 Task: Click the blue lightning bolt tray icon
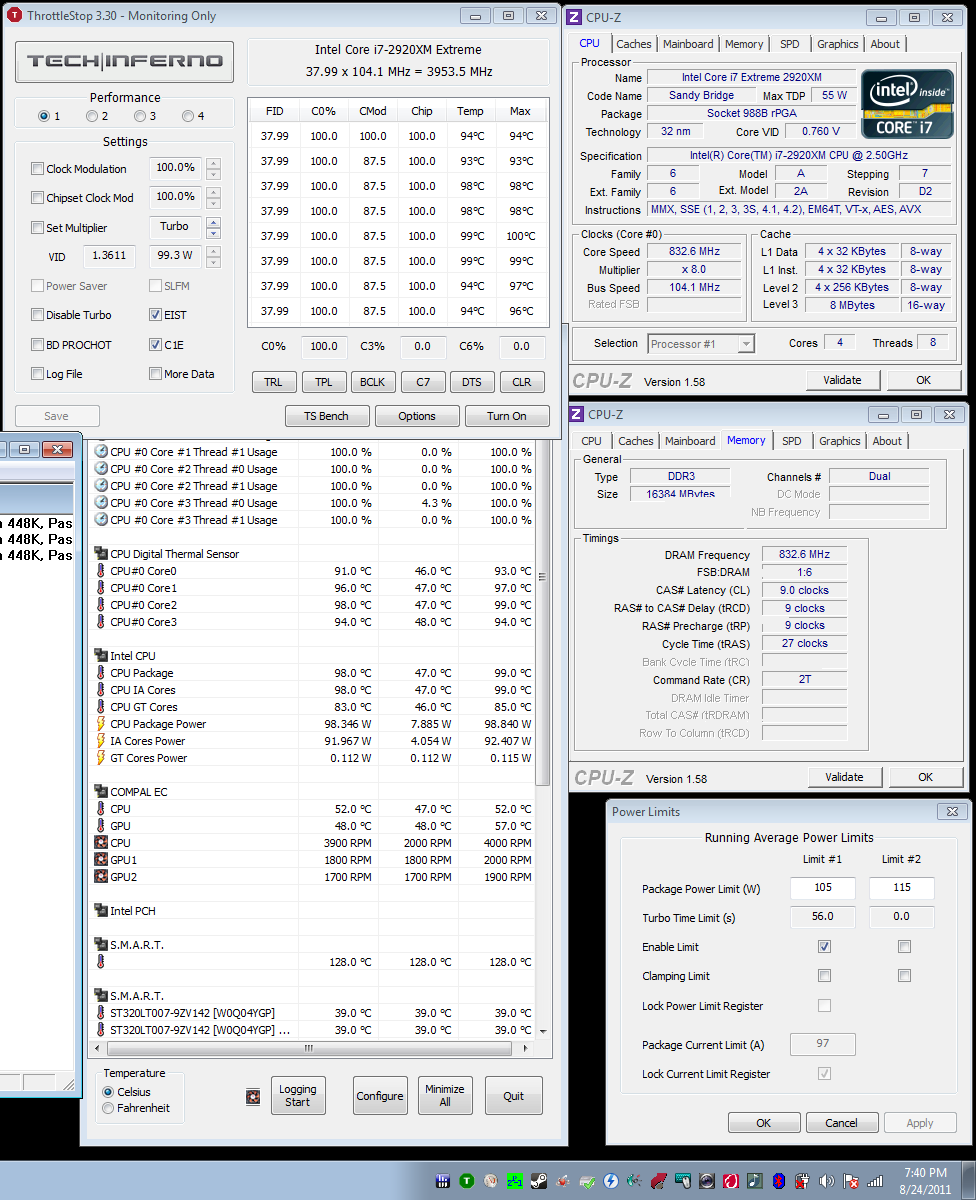click(x=611, y=1181)
